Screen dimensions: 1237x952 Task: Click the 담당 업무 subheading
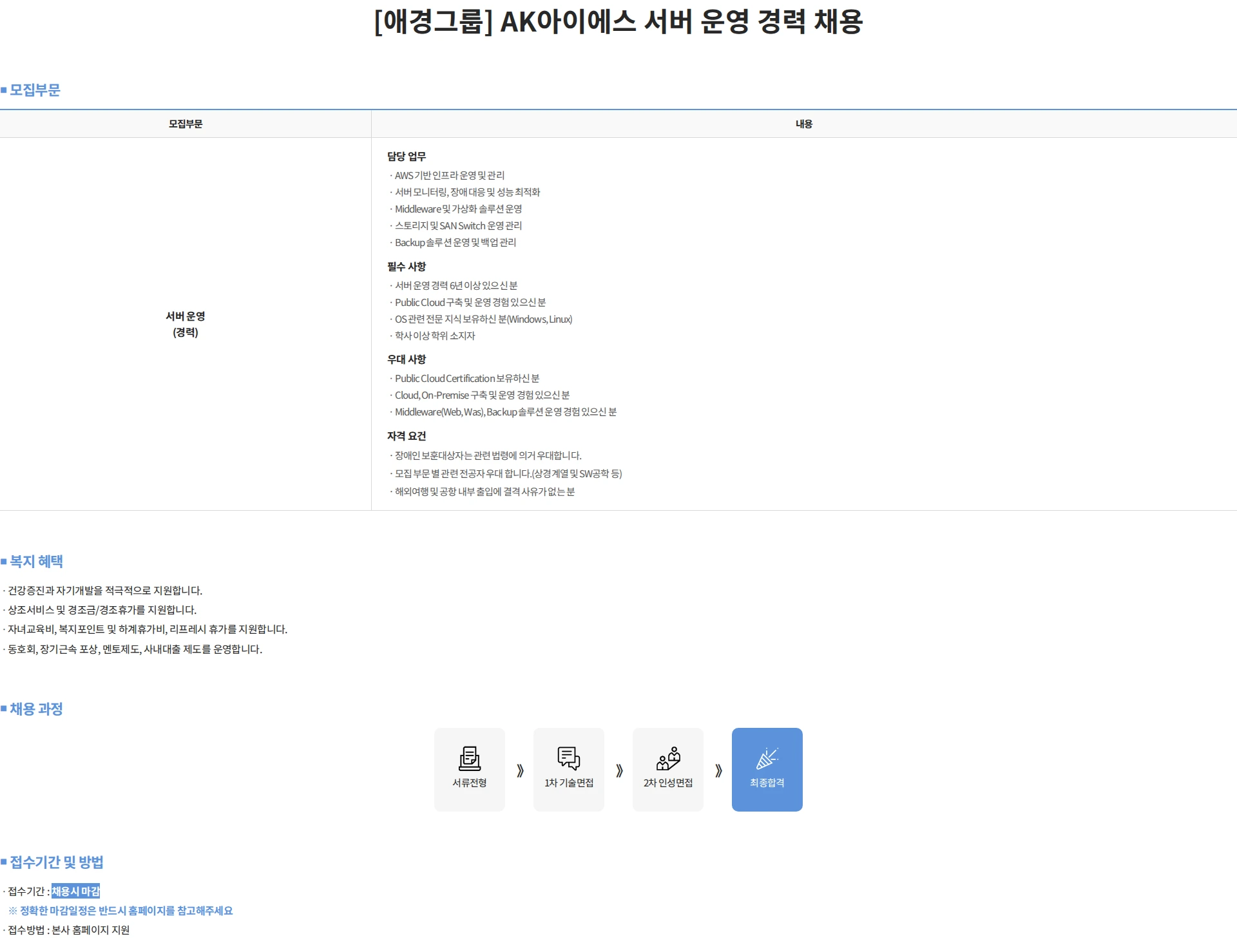pyautogui.click(x=407, y=157)
